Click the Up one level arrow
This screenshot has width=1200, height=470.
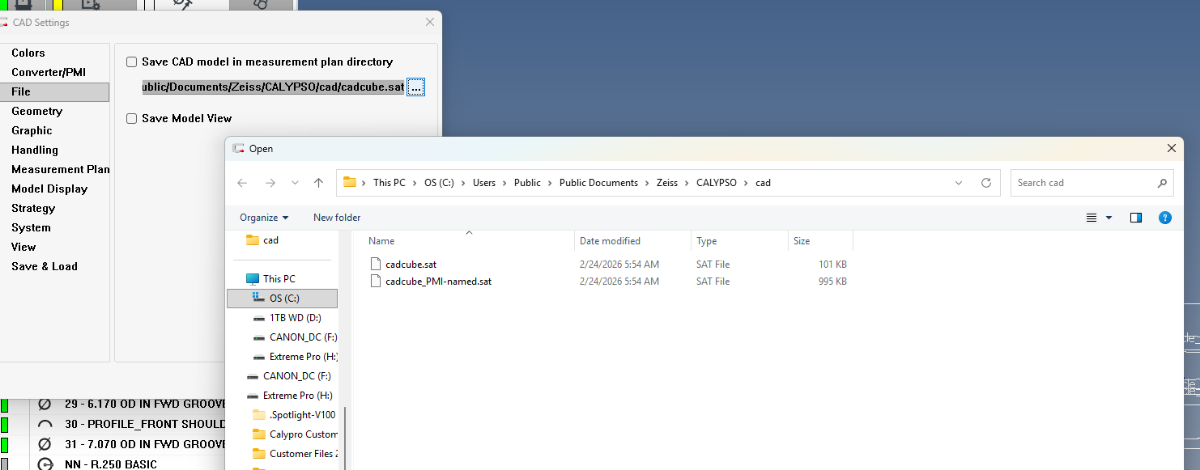click(318, 183)
